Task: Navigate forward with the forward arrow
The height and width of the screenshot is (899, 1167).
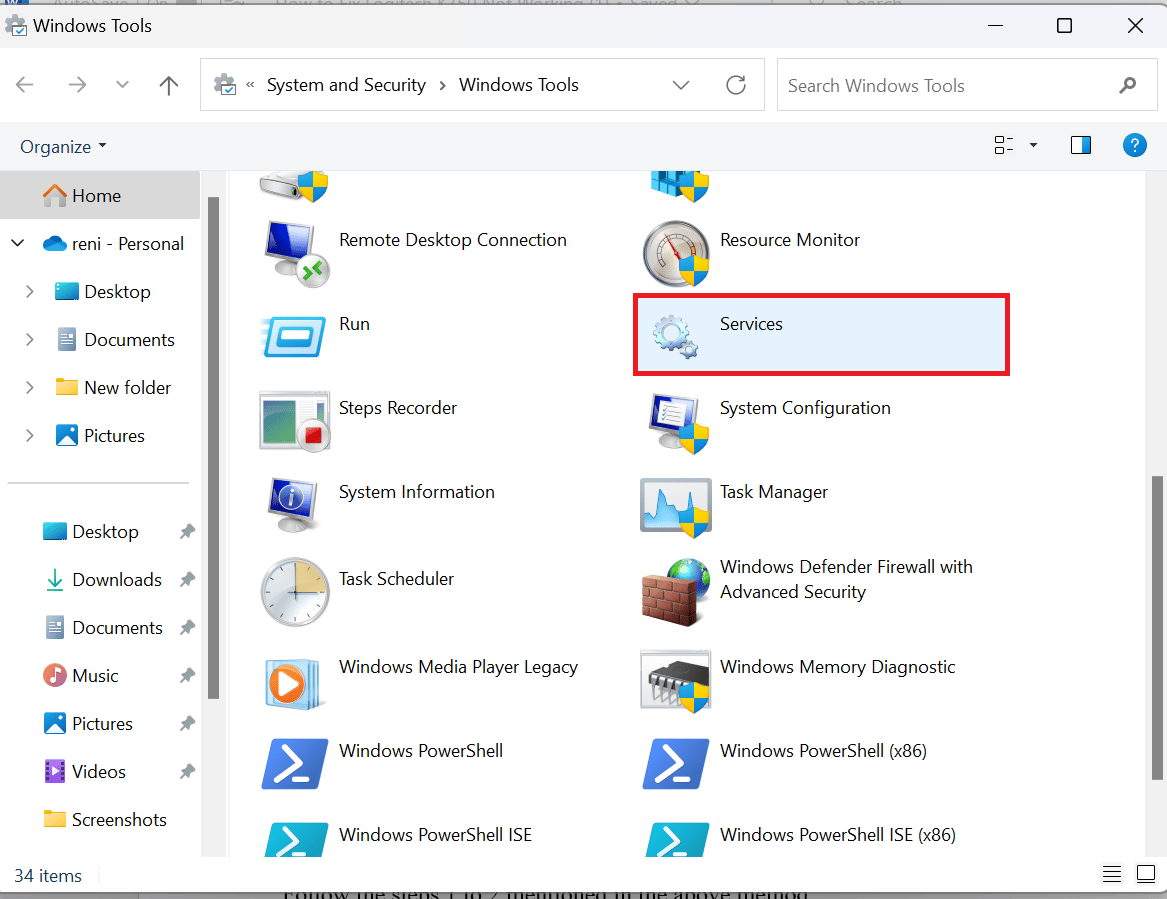Action: [x=77, y=85]
